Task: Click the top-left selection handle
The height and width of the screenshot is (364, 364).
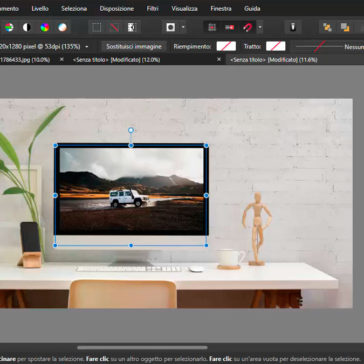Action: 55,146
